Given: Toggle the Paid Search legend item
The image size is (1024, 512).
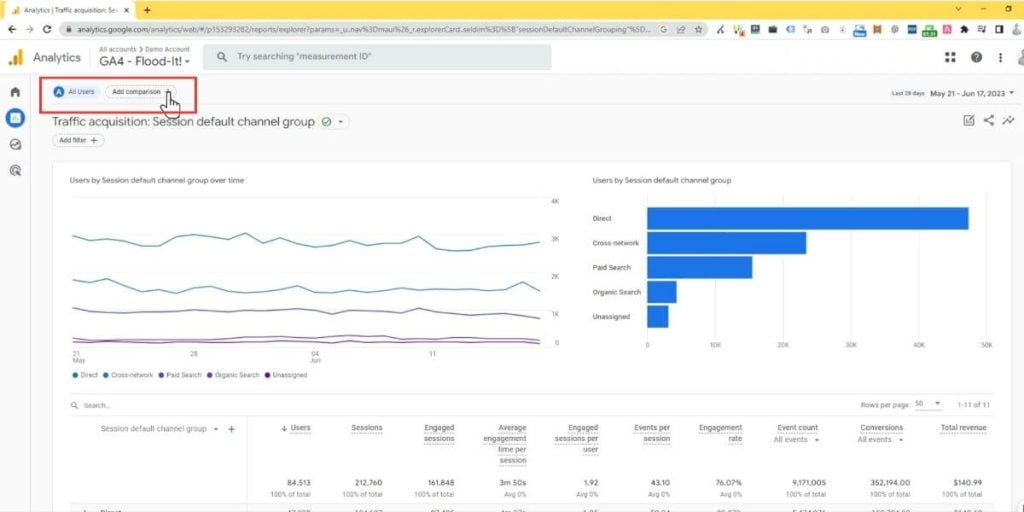Looking at the screenshot, I should pyautogui.click(x=183, y=375).
